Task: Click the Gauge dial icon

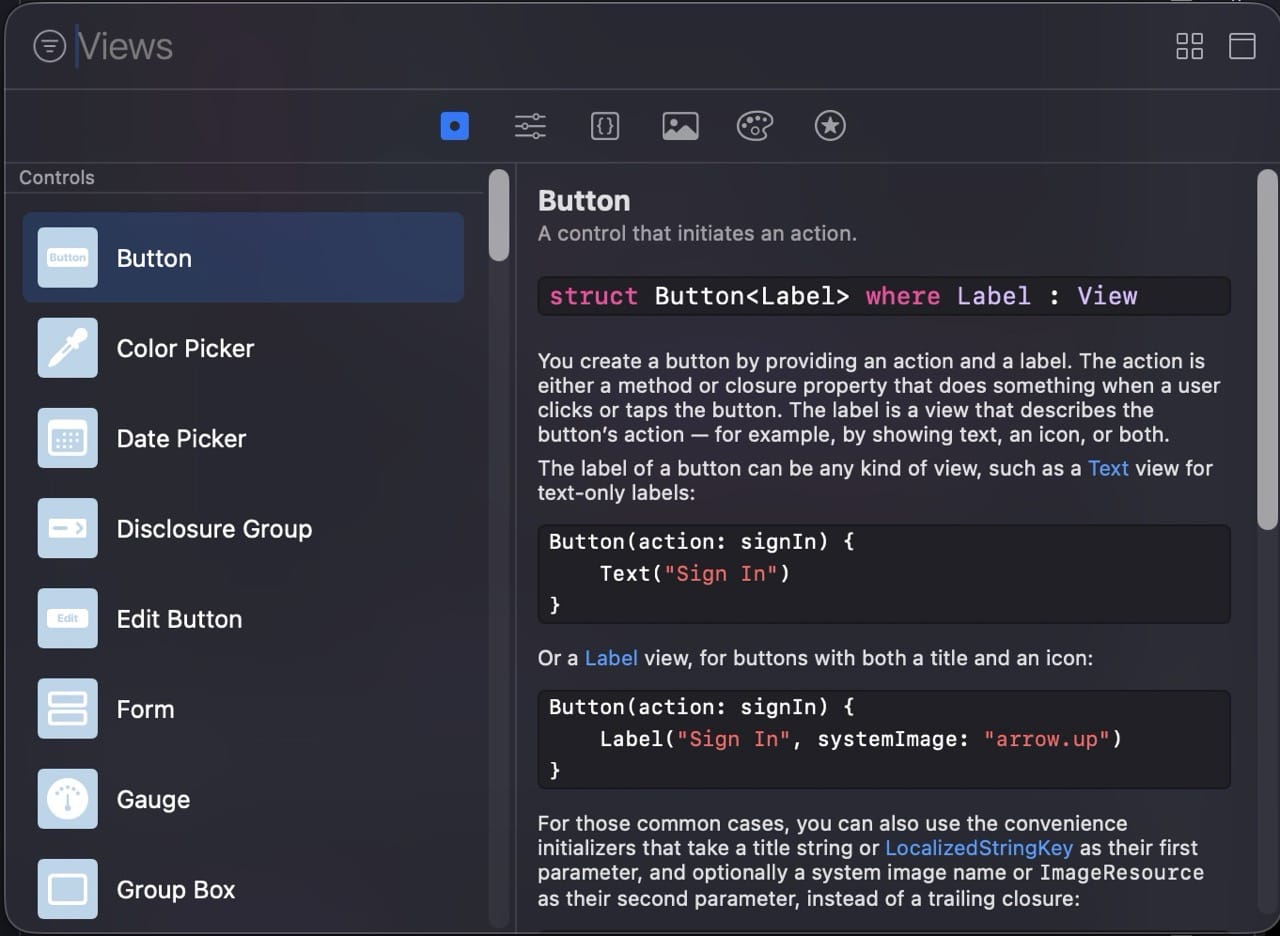Action: tap(68, 799)
